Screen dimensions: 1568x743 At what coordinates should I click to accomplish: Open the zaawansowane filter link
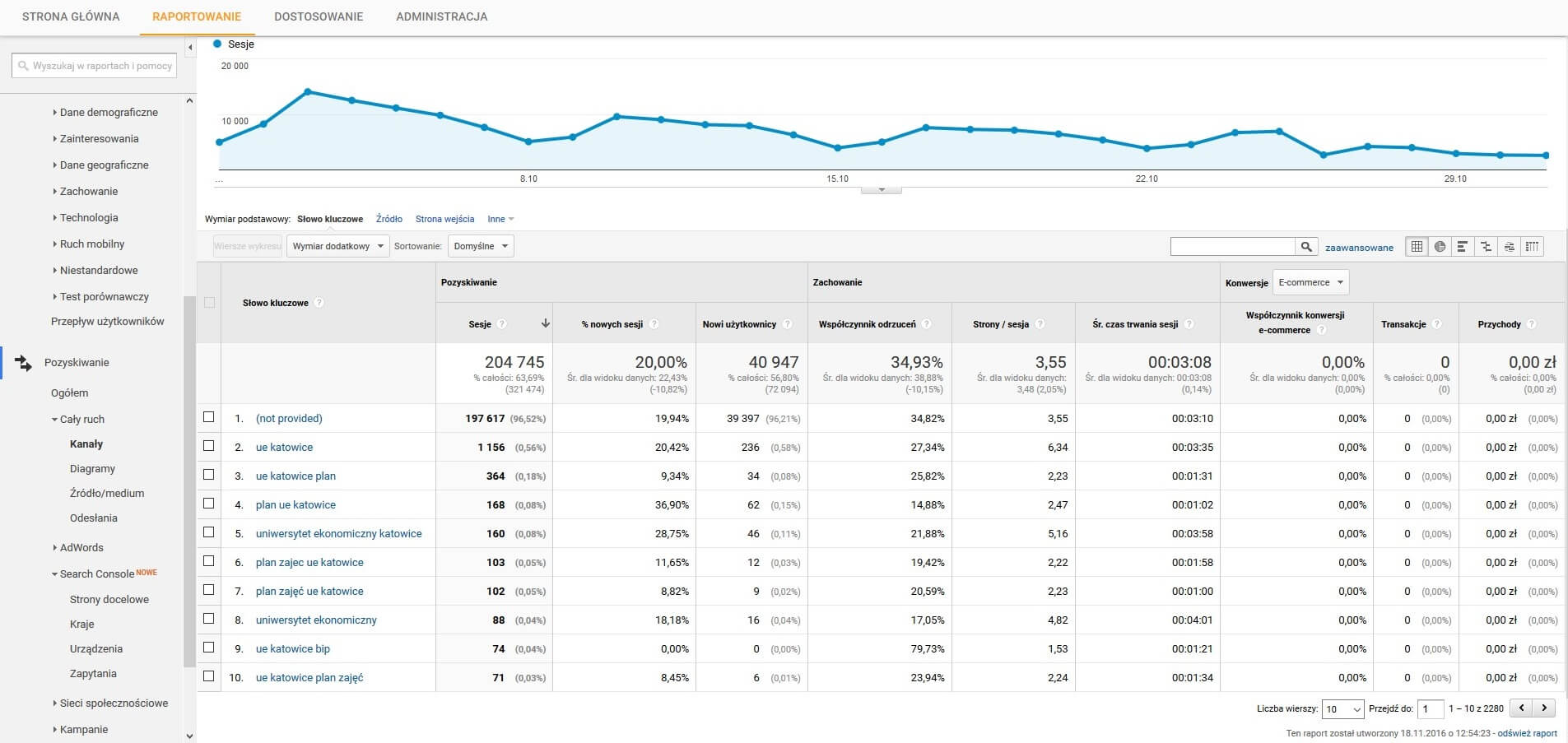(x=1359, y=247)
